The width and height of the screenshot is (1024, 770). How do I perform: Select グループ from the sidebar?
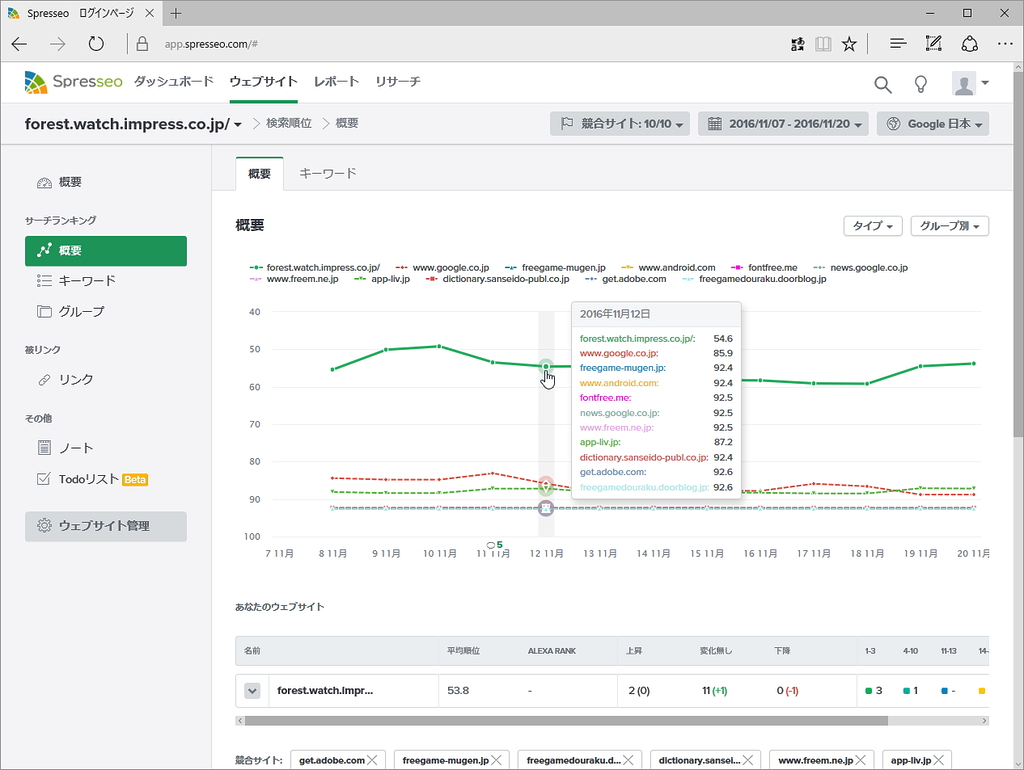tap(85, 311)
